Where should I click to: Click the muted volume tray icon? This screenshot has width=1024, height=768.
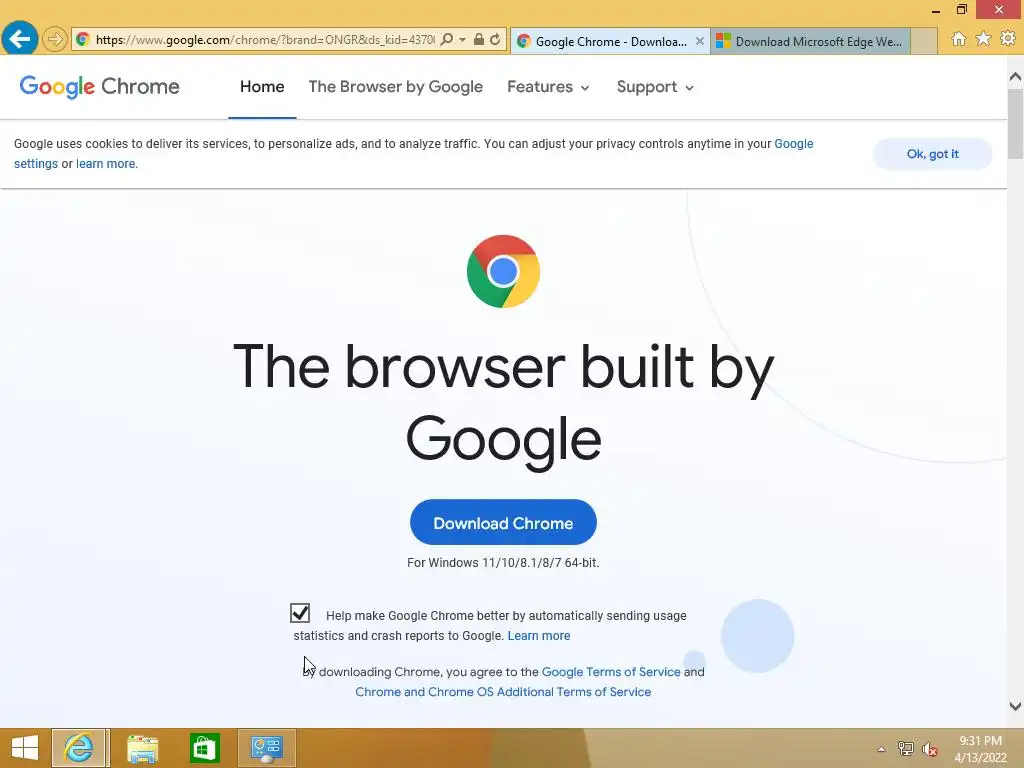[930, 749]
